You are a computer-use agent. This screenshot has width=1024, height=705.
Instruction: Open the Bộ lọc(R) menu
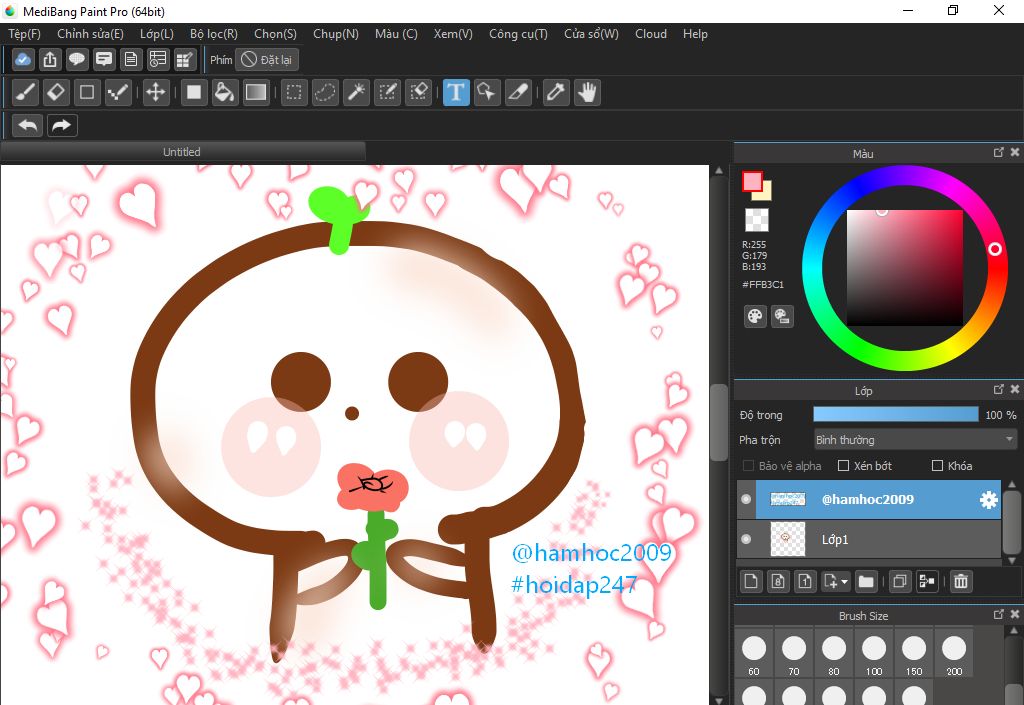(x=214, y=34)
